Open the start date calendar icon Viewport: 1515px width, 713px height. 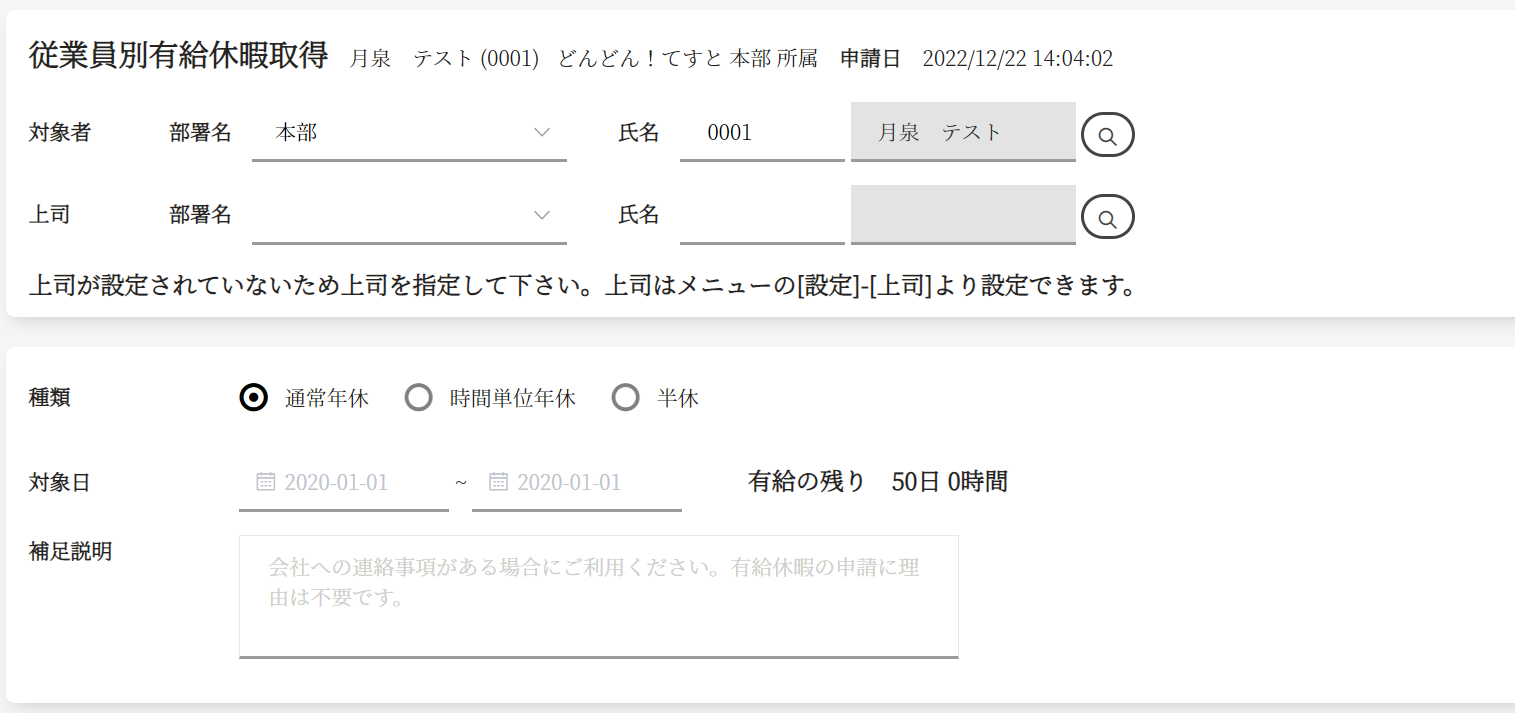265,482
